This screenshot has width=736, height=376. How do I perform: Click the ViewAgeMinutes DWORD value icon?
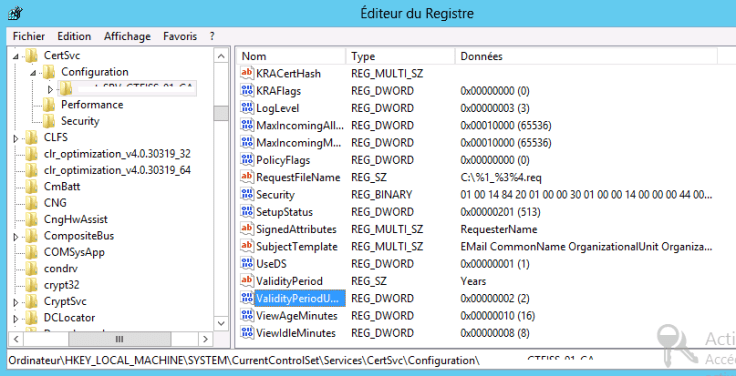tap(246, 315)
